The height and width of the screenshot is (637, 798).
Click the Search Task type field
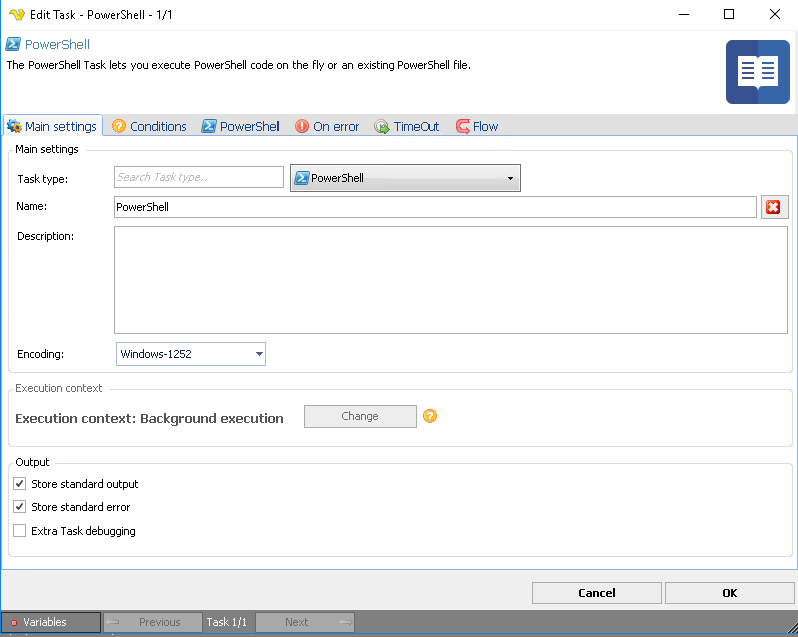tap(199, 177)
